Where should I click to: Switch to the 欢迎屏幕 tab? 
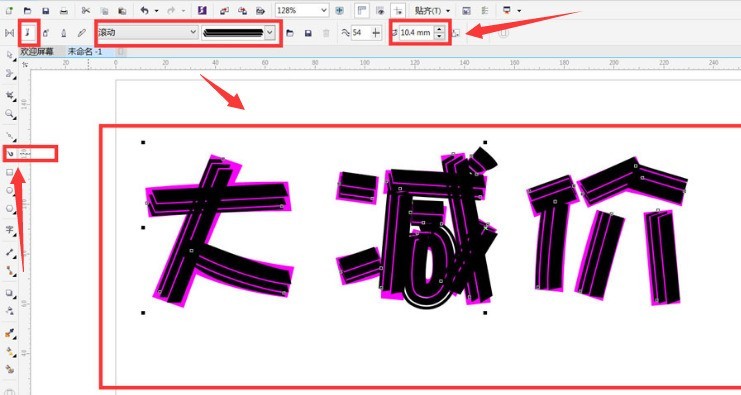[37, 51]
